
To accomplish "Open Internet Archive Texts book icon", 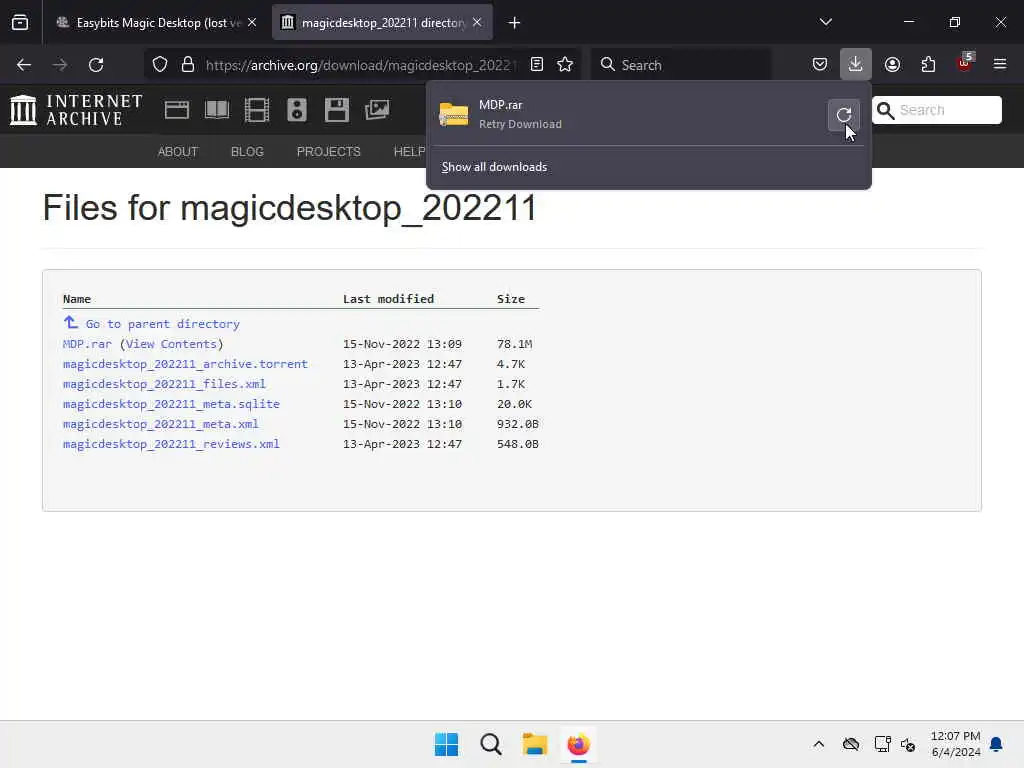I will [217, 110].
